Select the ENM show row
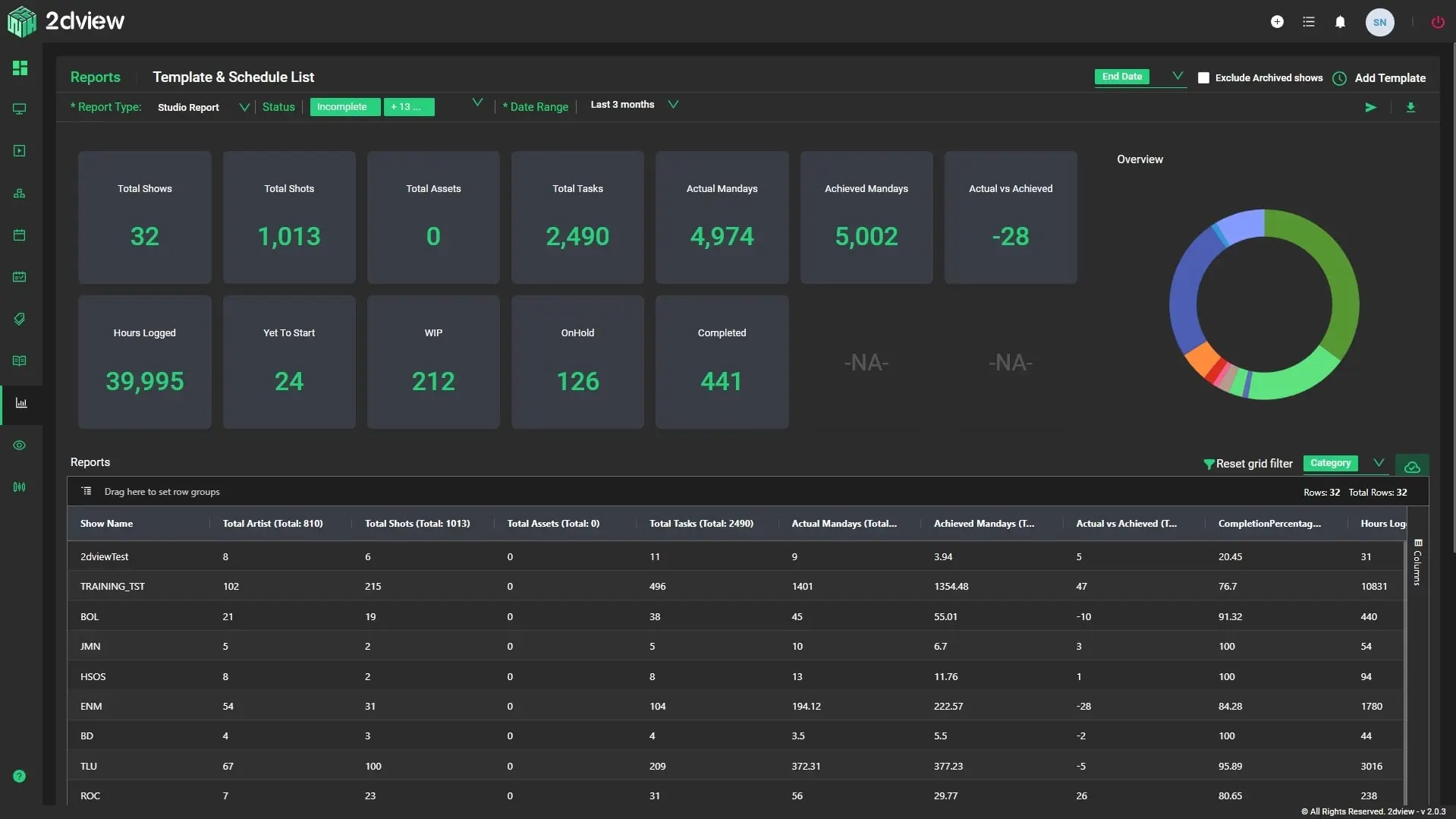Image resolution: width=1456 pixels, height=819 pixels. tap(736, 706)
